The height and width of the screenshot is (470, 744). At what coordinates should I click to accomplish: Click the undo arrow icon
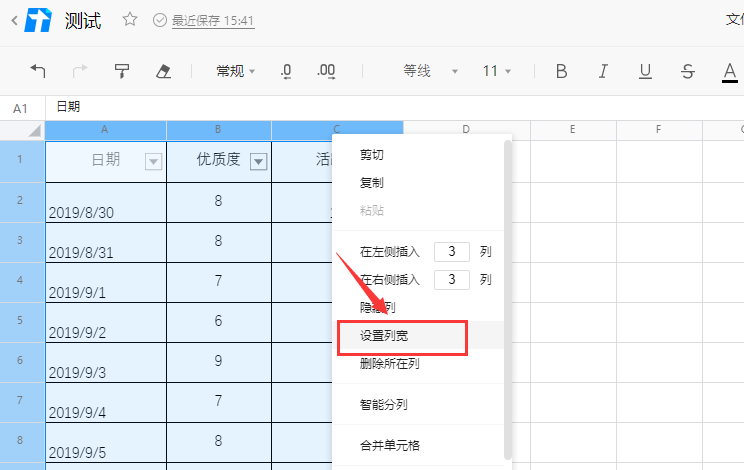[38, 71]
